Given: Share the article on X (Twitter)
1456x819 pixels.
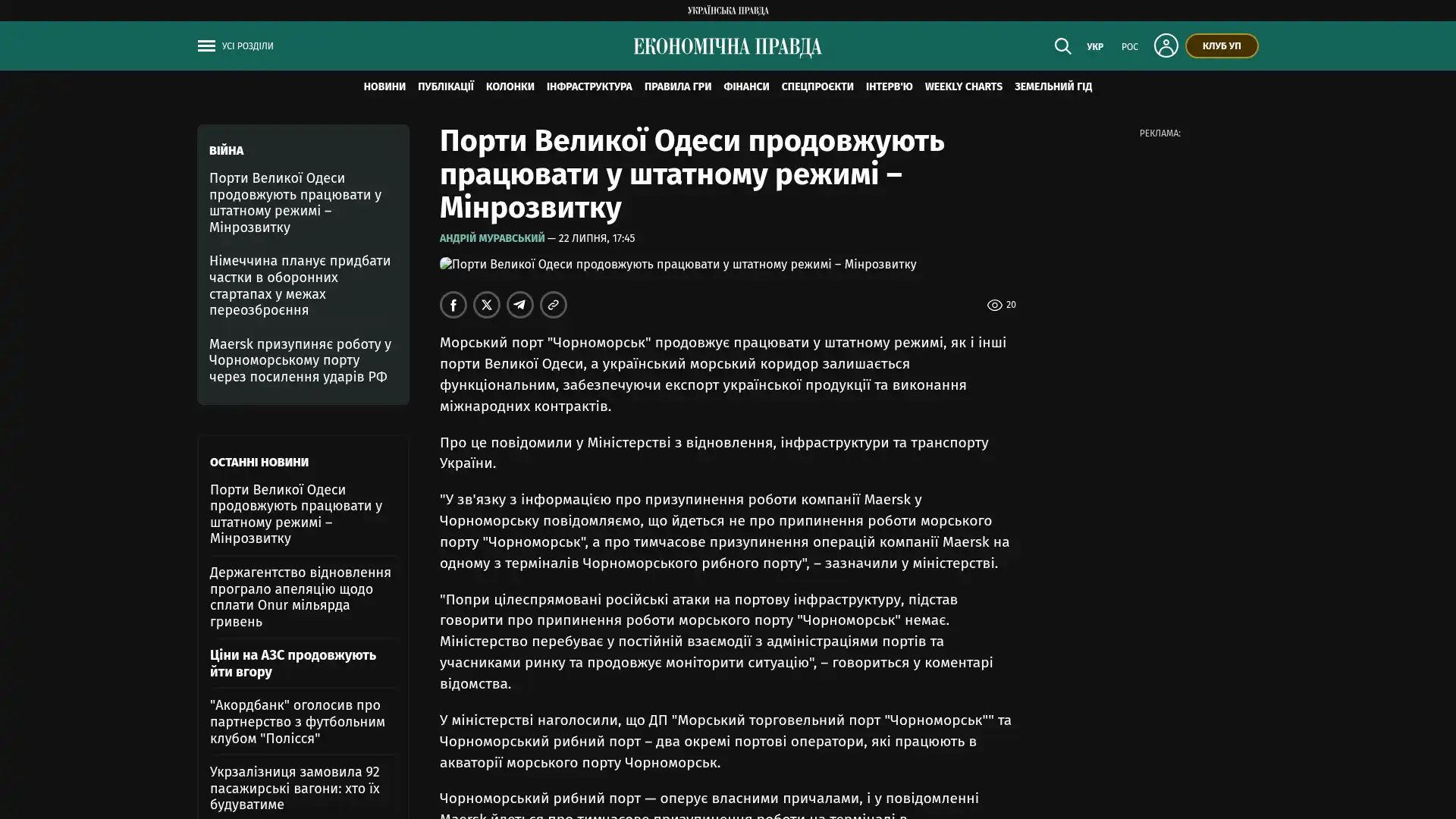Looking at the screenshot, I should pos(487,305).
